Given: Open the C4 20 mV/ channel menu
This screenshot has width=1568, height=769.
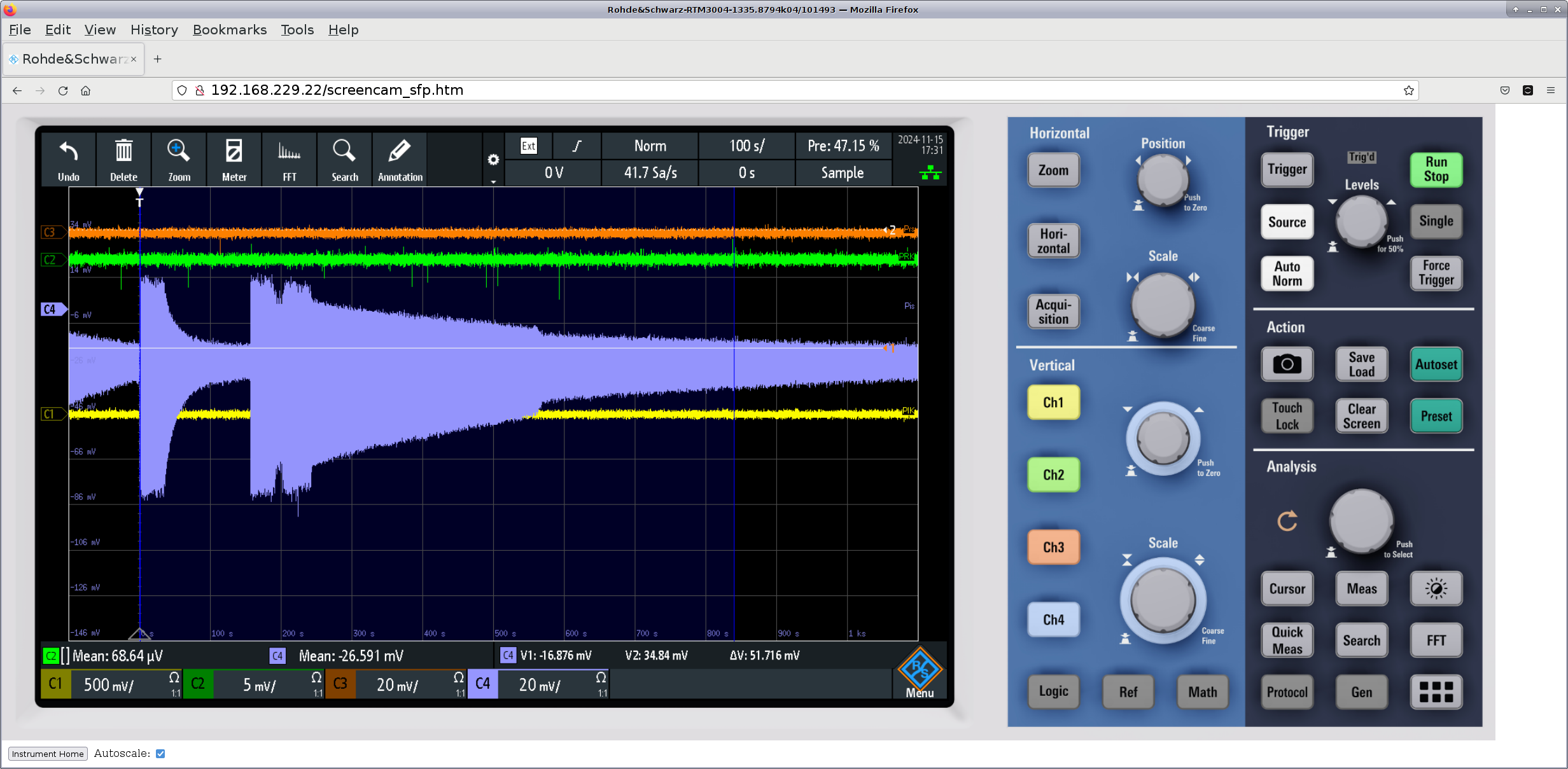Looking at the screenshot, I should click(538, 684).
